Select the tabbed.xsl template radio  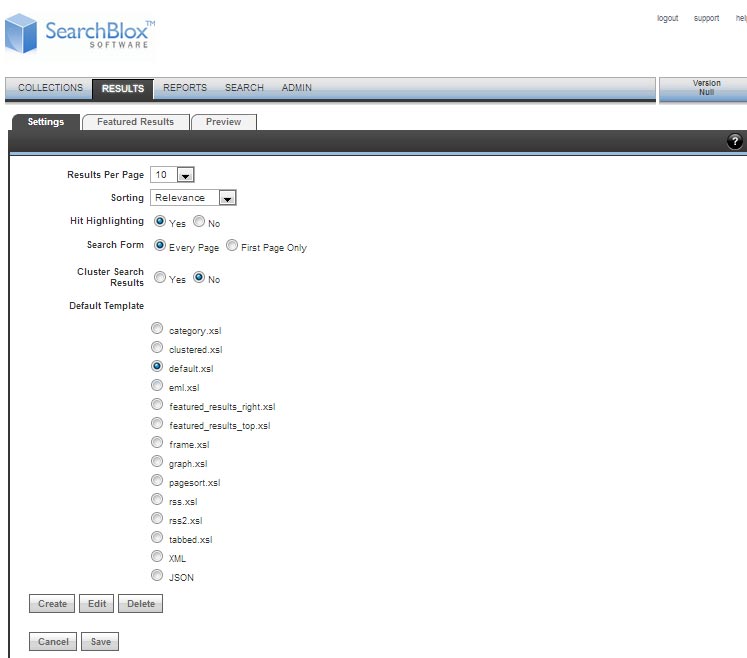click(157, 537)
